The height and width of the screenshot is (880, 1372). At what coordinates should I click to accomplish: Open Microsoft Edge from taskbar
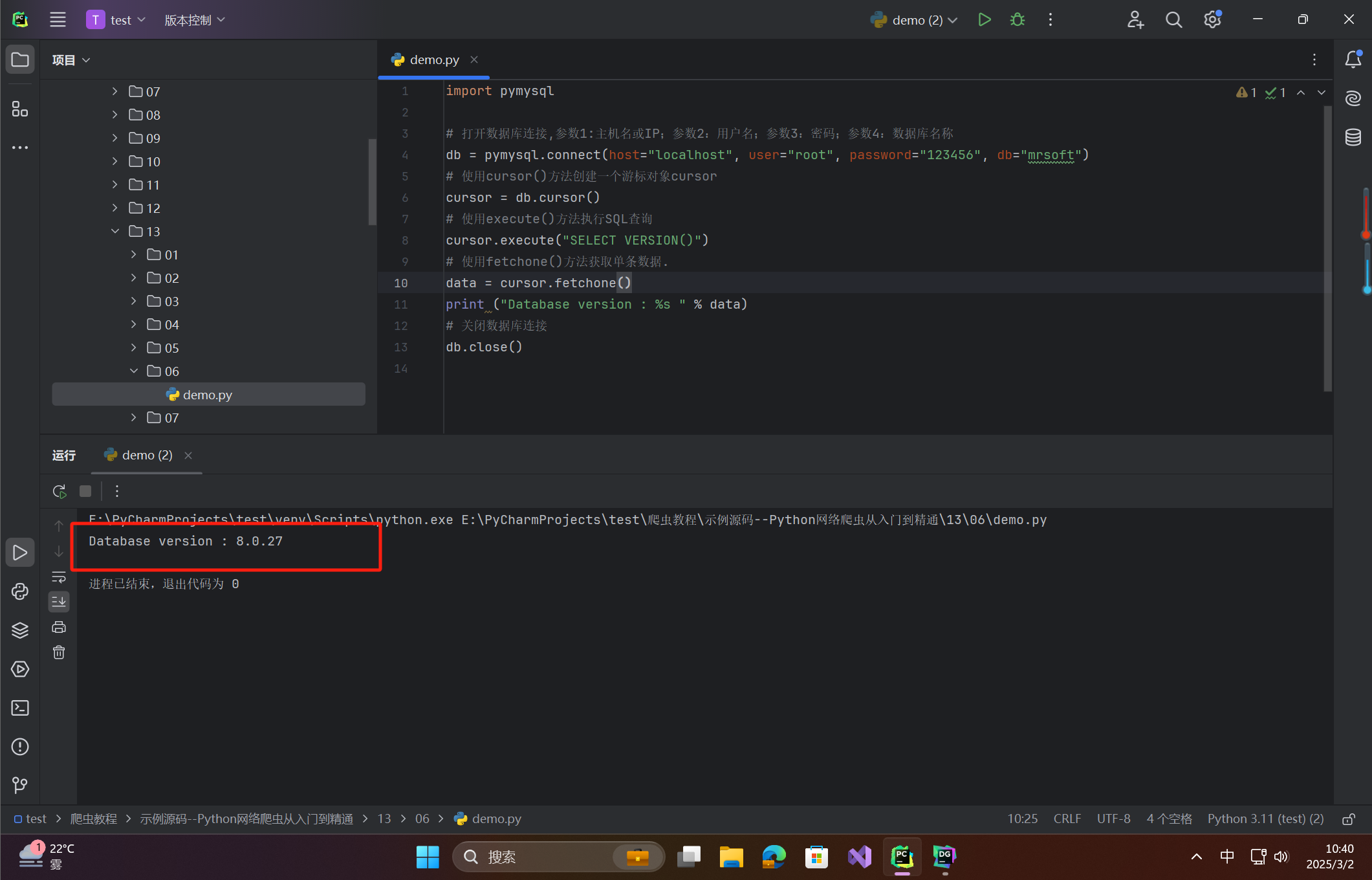[x=774, y=857]
